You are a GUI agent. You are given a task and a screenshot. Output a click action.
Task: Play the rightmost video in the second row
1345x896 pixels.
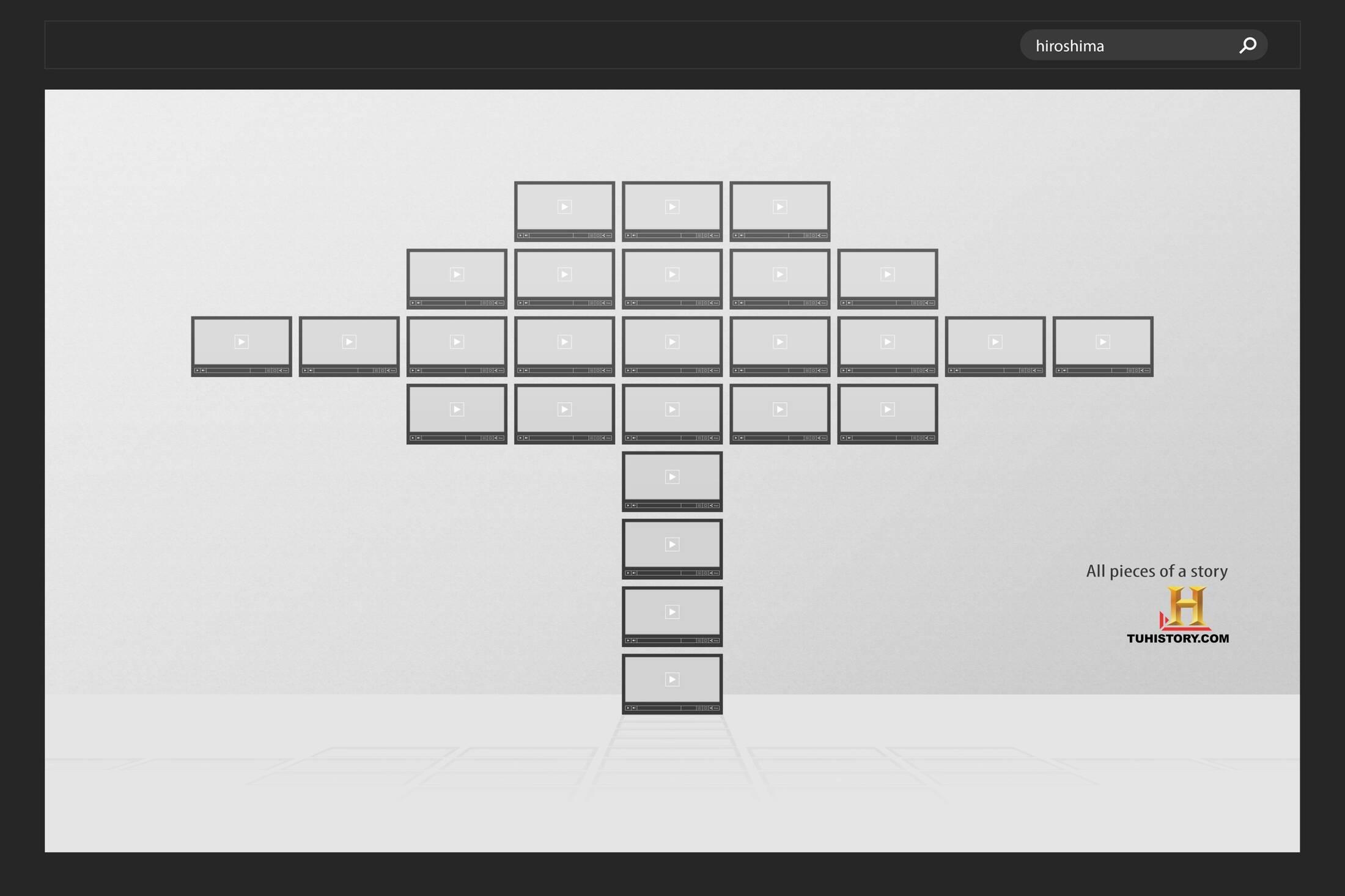click(x=887, y=274)
